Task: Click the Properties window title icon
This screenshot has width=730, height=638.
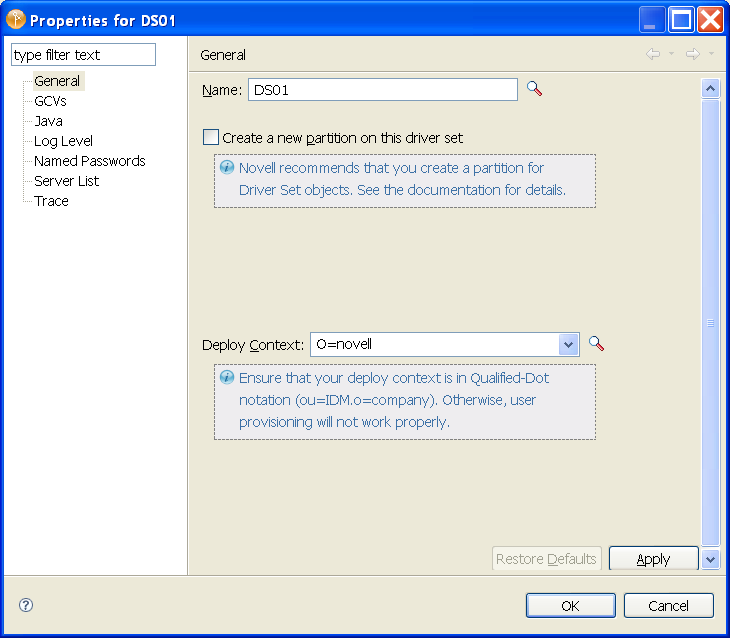Action: coord(16,20)
